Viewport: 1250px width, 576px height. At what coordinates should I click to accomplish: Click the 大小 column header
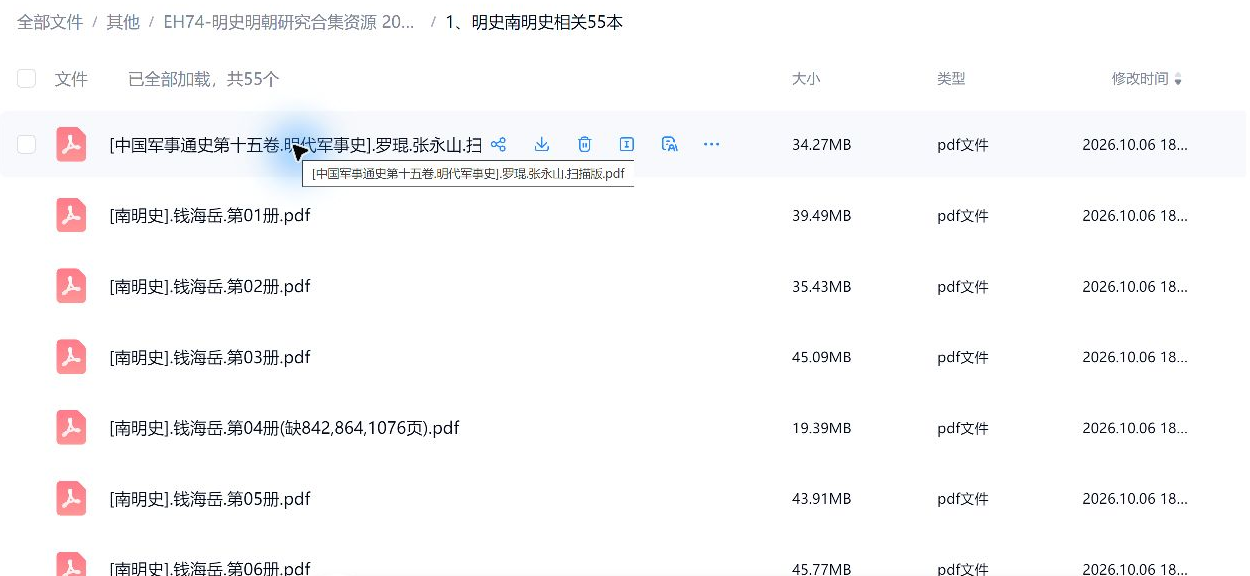click(806, 79)
